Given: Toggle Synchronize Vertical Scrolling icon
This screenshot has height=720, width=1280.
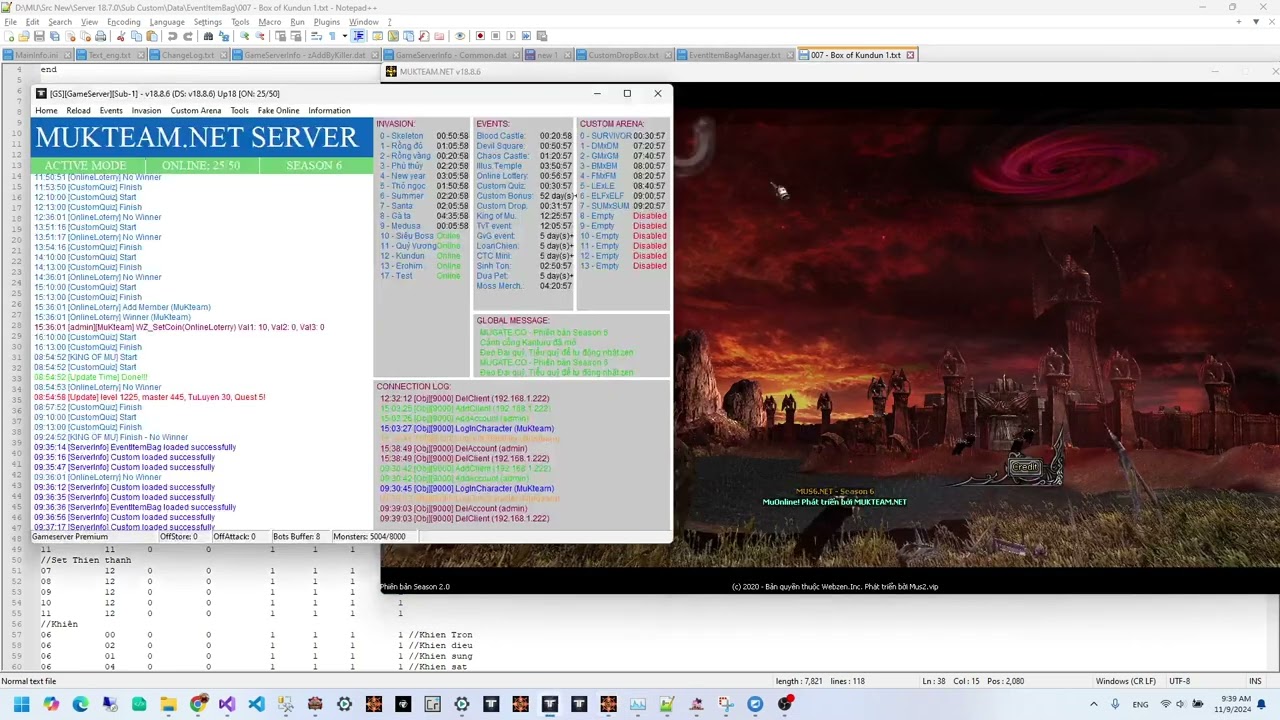Looking at the screenshot, I should pyautogui.click(x=281, y=36).
